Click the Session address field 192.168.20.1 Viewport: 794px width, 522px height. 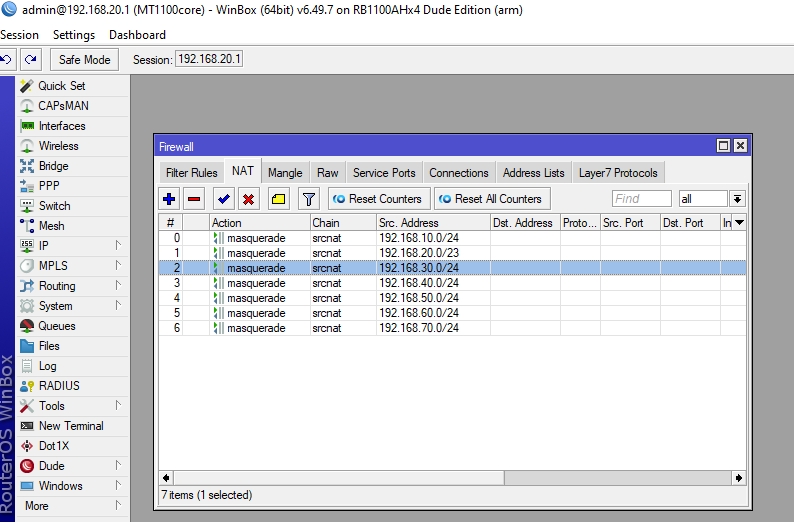209,59
